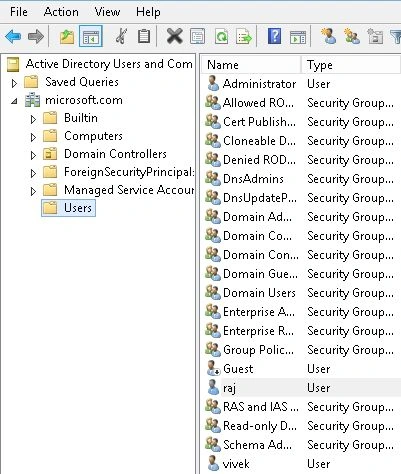
Task: Select the Computers tree item
Action: 93,136
